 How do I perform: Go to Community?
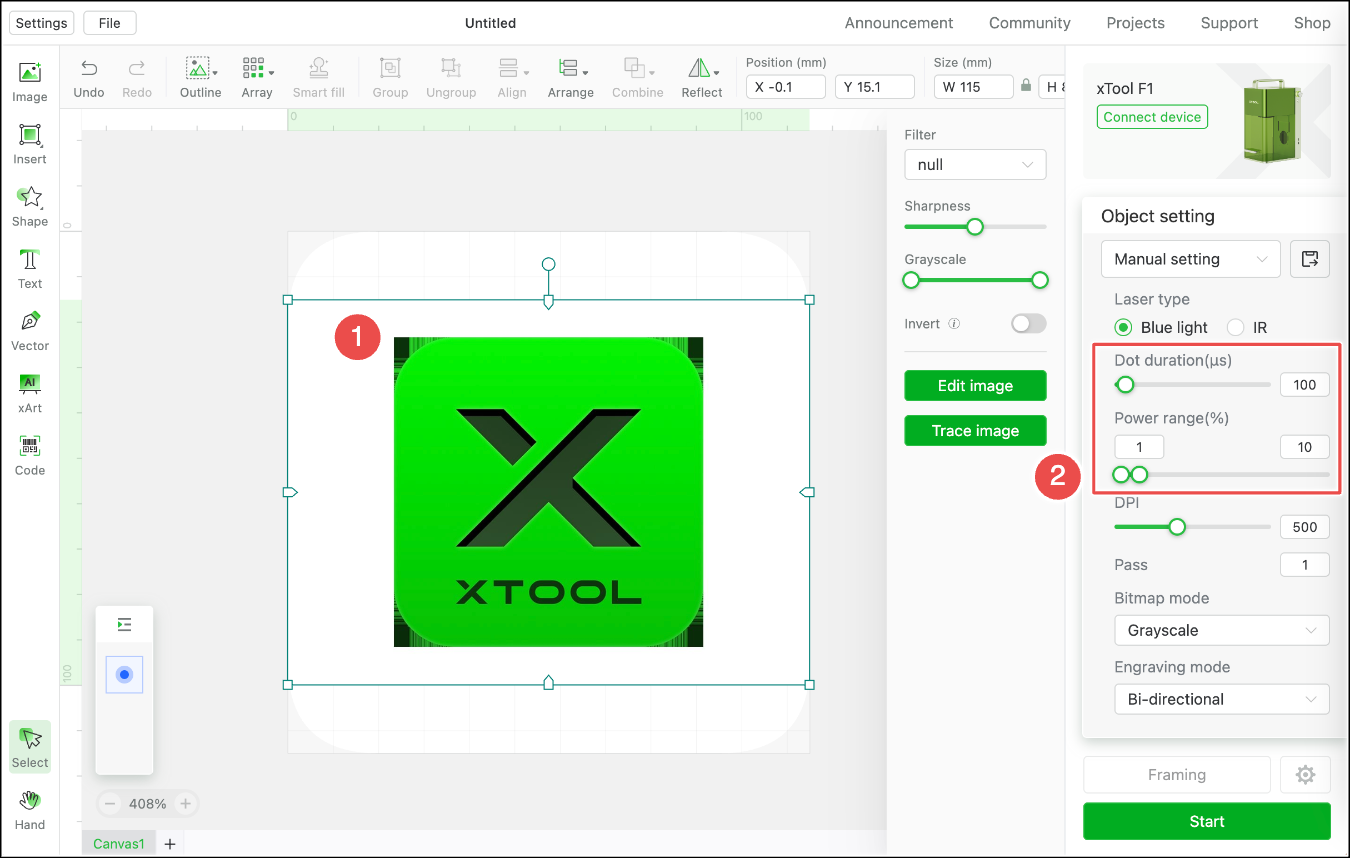click(x=1030, y=23)
